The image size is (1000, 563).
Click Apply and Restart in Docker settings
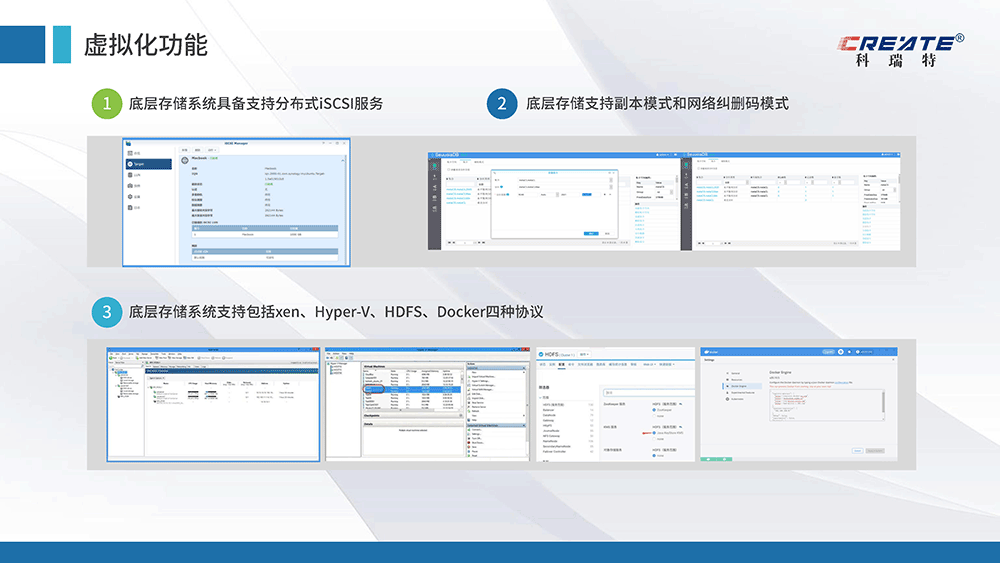(x=875, y=451)
